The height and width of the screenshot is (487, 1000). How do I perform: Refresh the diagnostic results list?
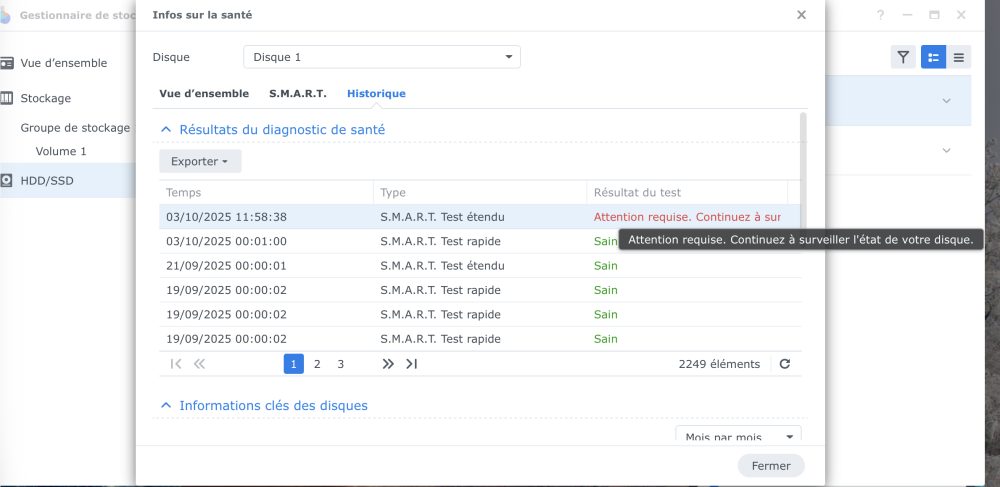point(785,364)
